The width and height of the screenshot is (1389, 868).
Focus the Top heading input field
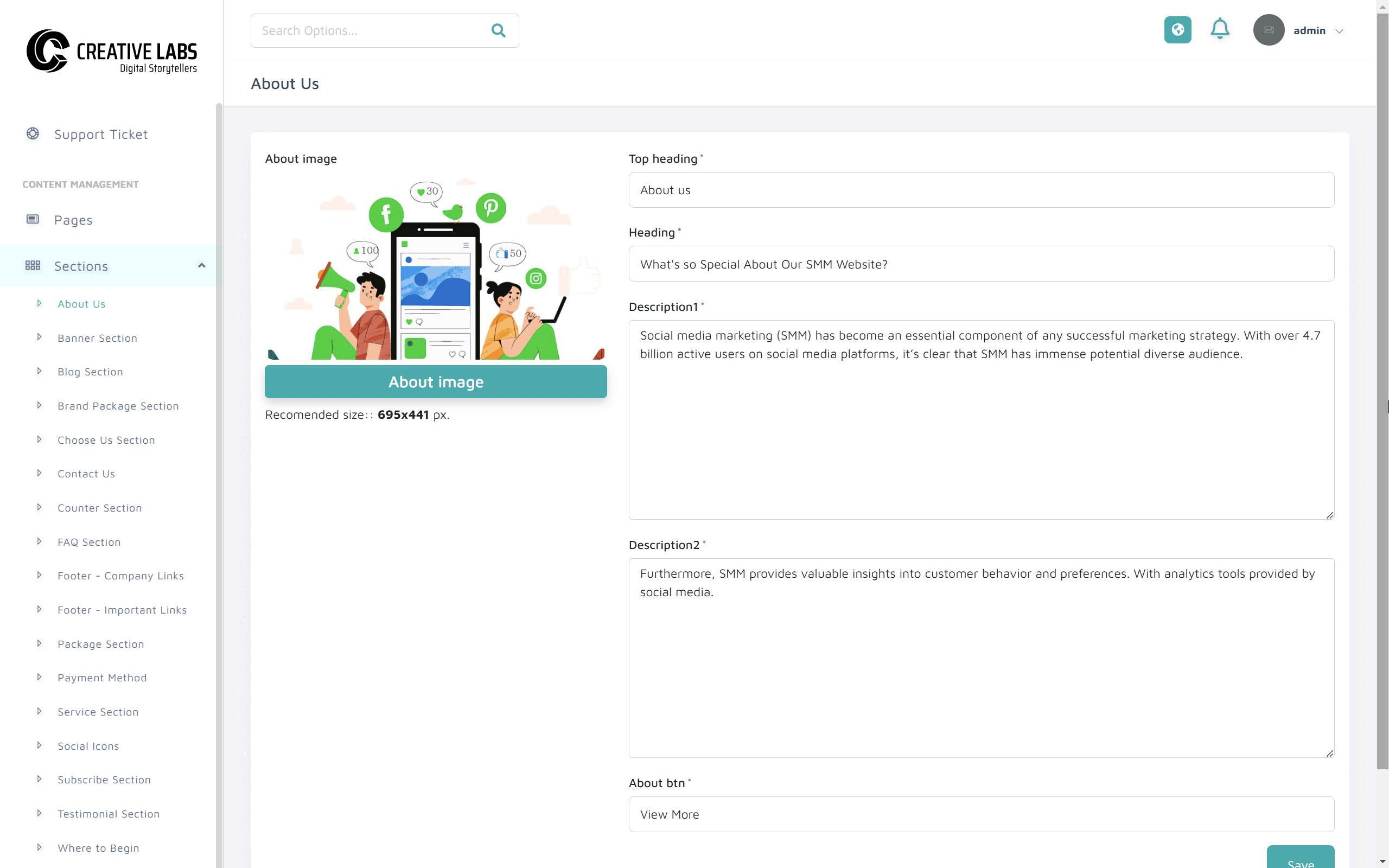(x=981, y=189)
